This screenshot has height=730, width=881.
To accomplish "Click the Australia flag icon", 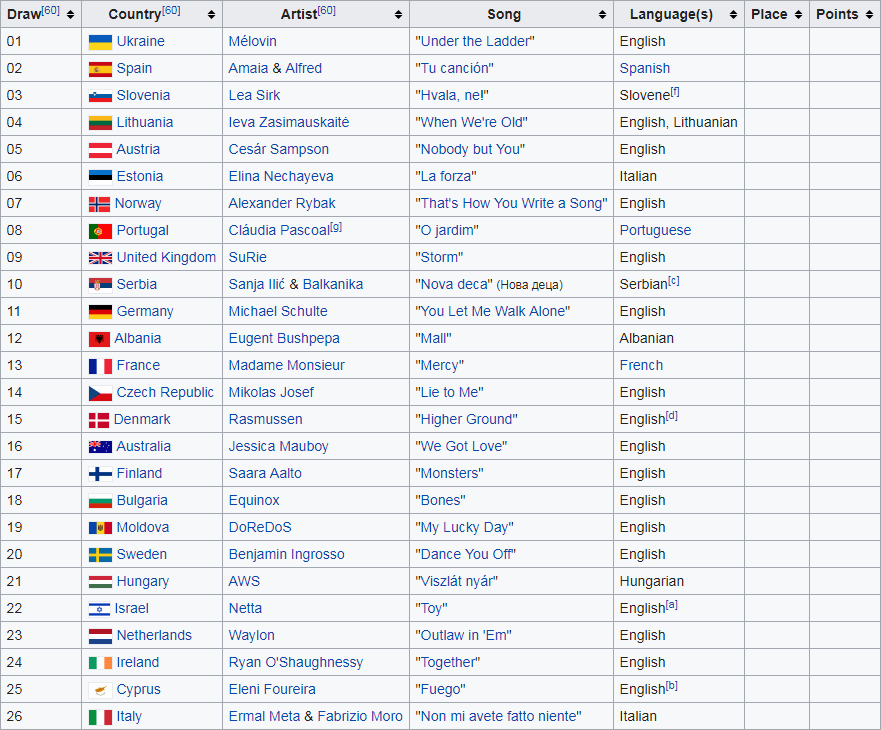I will 100,447.
